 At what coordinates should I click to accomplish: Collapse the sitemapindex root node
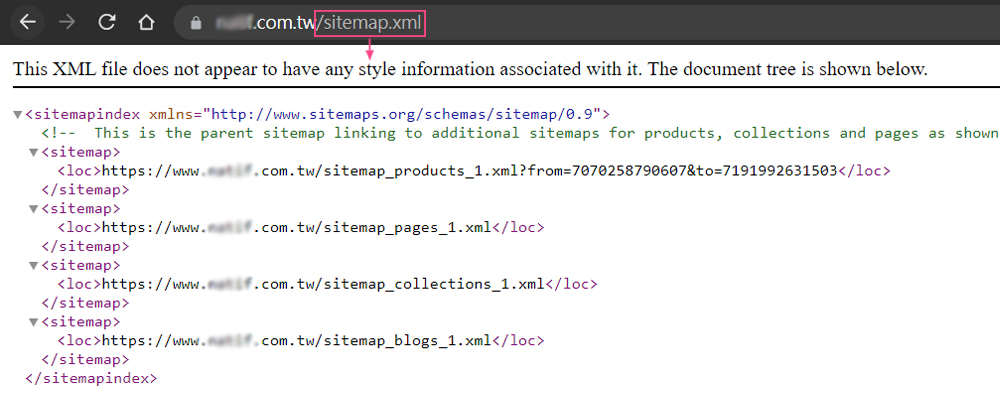17,115
